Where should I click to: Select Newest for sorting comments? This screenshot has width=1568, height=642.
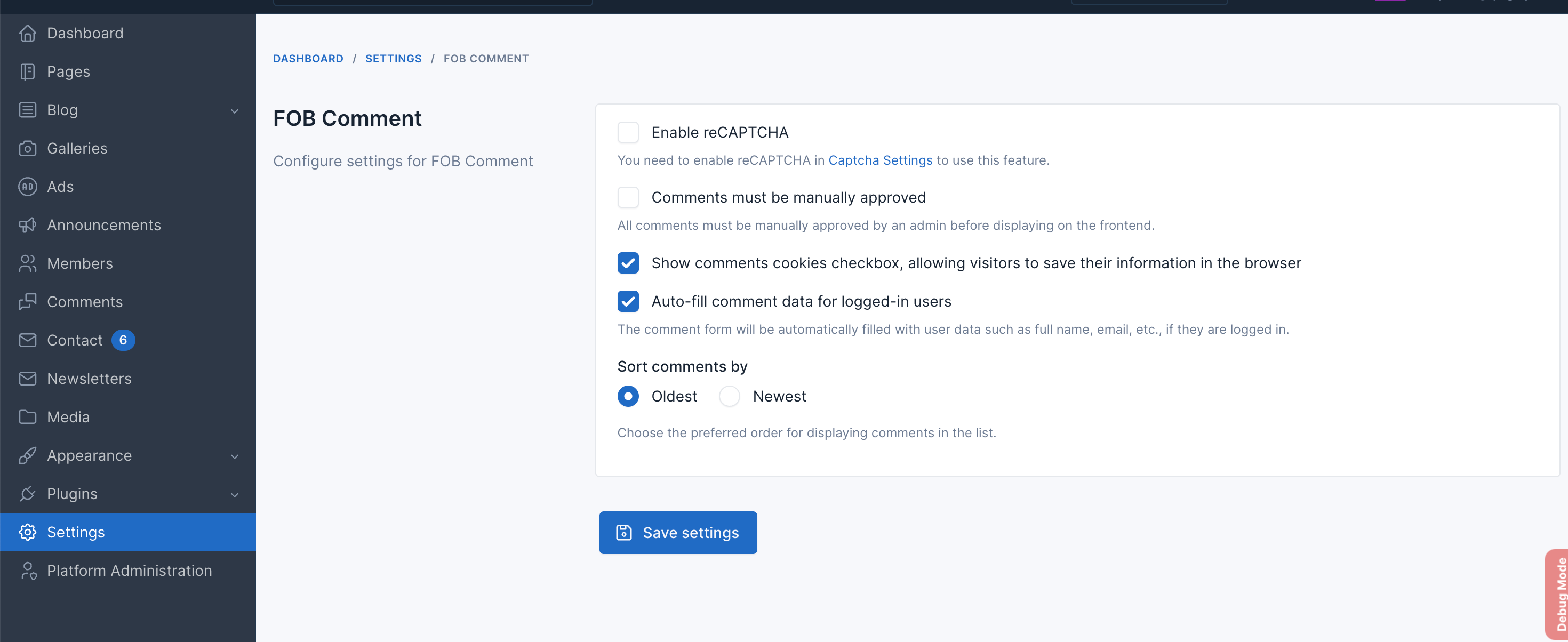click(x=729, y=396)
